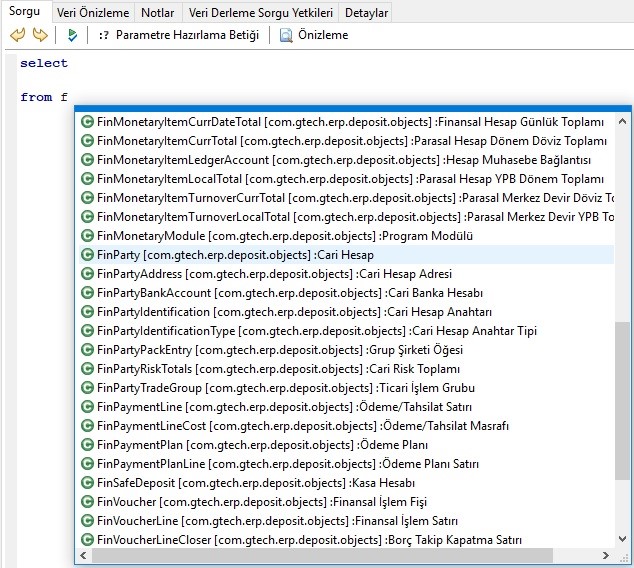634x568 pixels.
Task: Show the Detaylar tab
Action: point(366,12)
